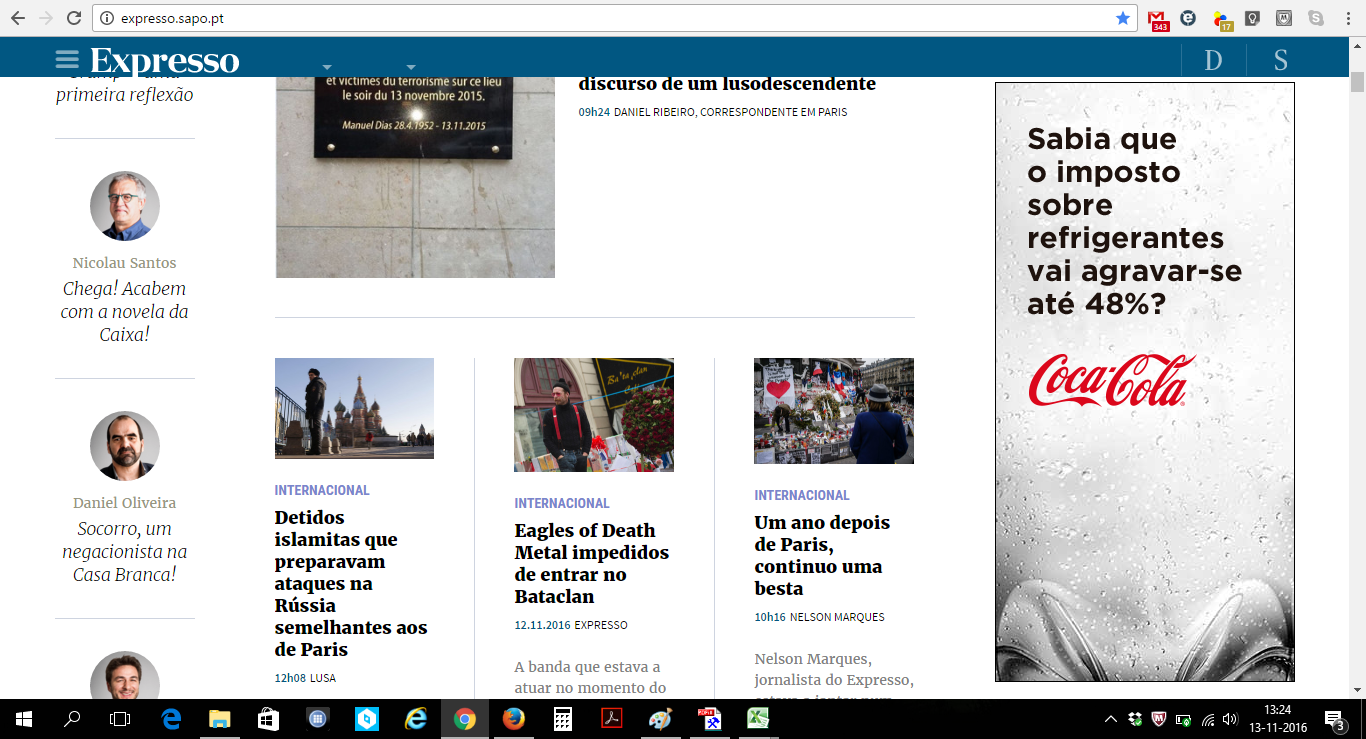The image size is (1366, 739).
Task: Click the byline 'NELSON MARQUES'
Action: pos(837,617)
